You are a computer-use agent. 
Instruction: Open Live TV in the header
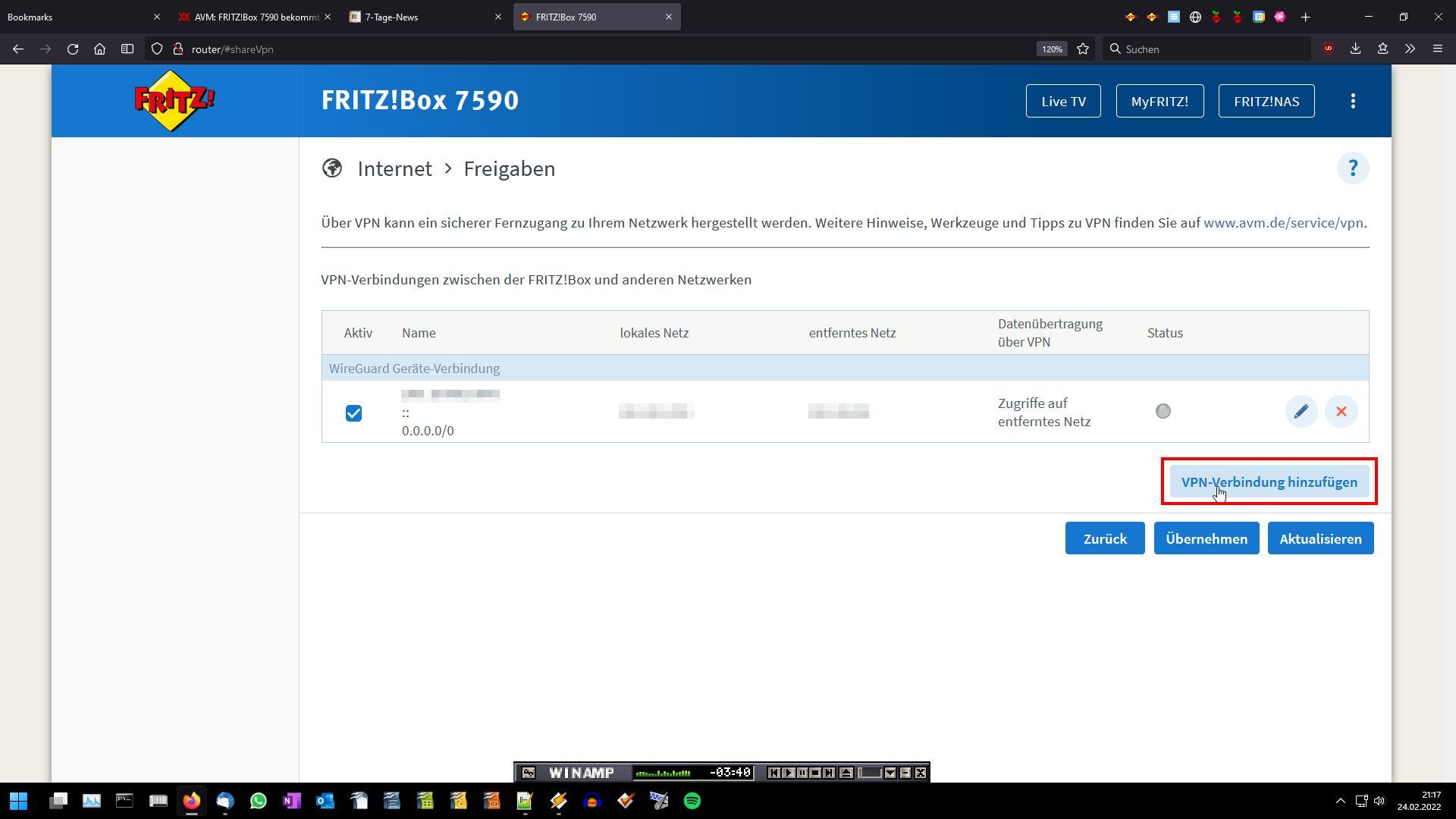1063,101
